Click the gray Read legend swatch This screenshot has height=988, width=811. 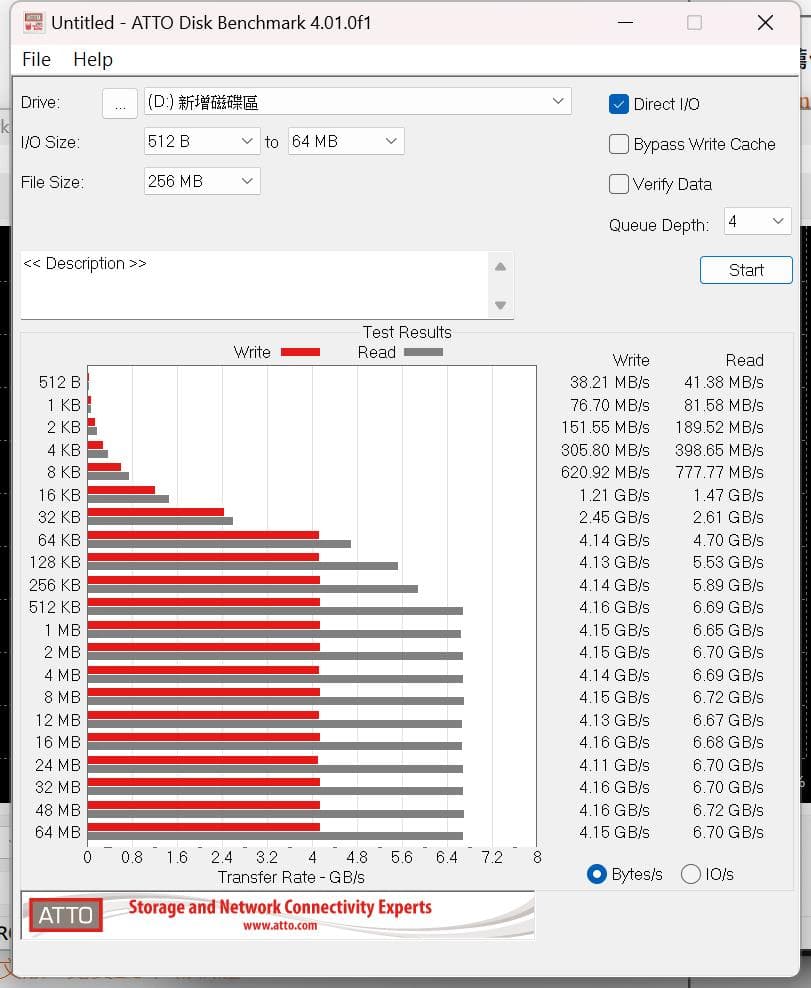click(423, 352)
